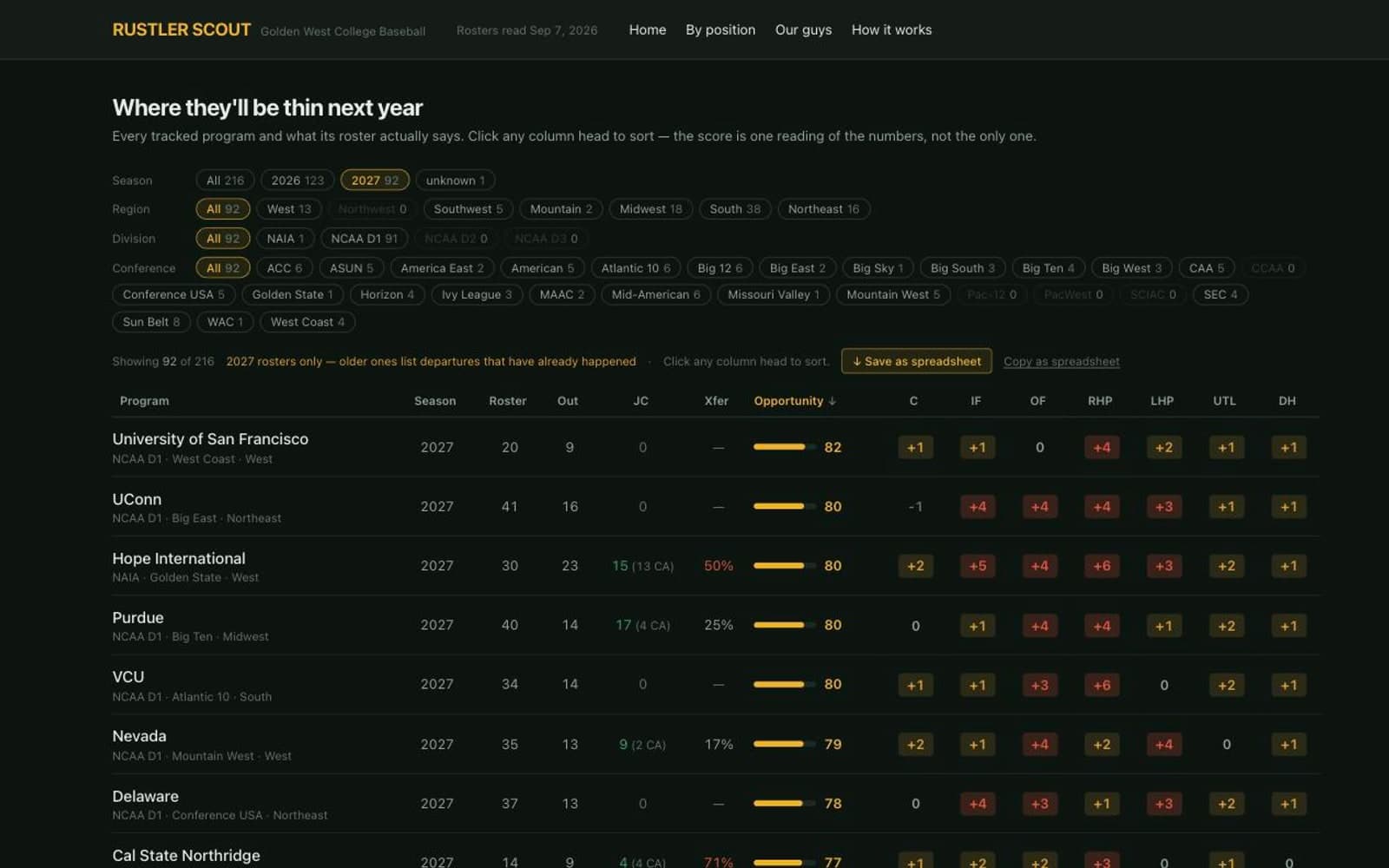The height and width of the screenshot is (868, 1389).
Task: Sort by the Program column header
Action: click(x=144, y=401)
